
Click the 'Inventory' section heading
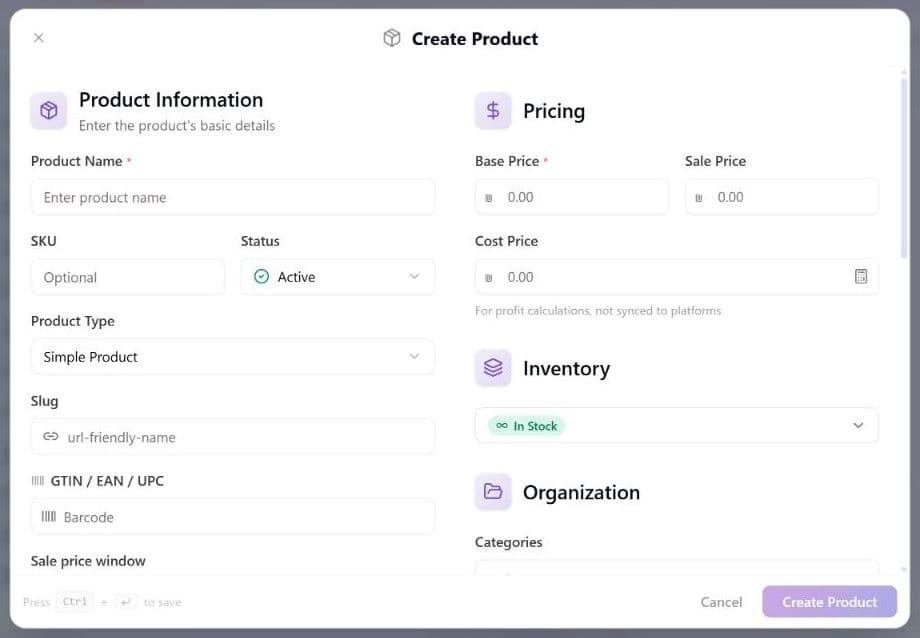pyautogui.click(x=566, y=369)
